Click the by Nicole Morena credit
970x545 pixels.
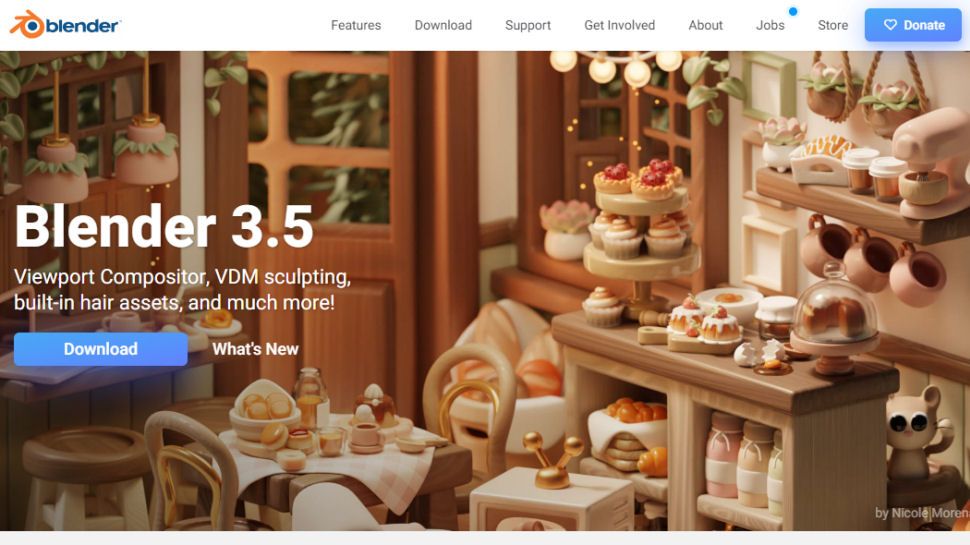pos(922,513)
